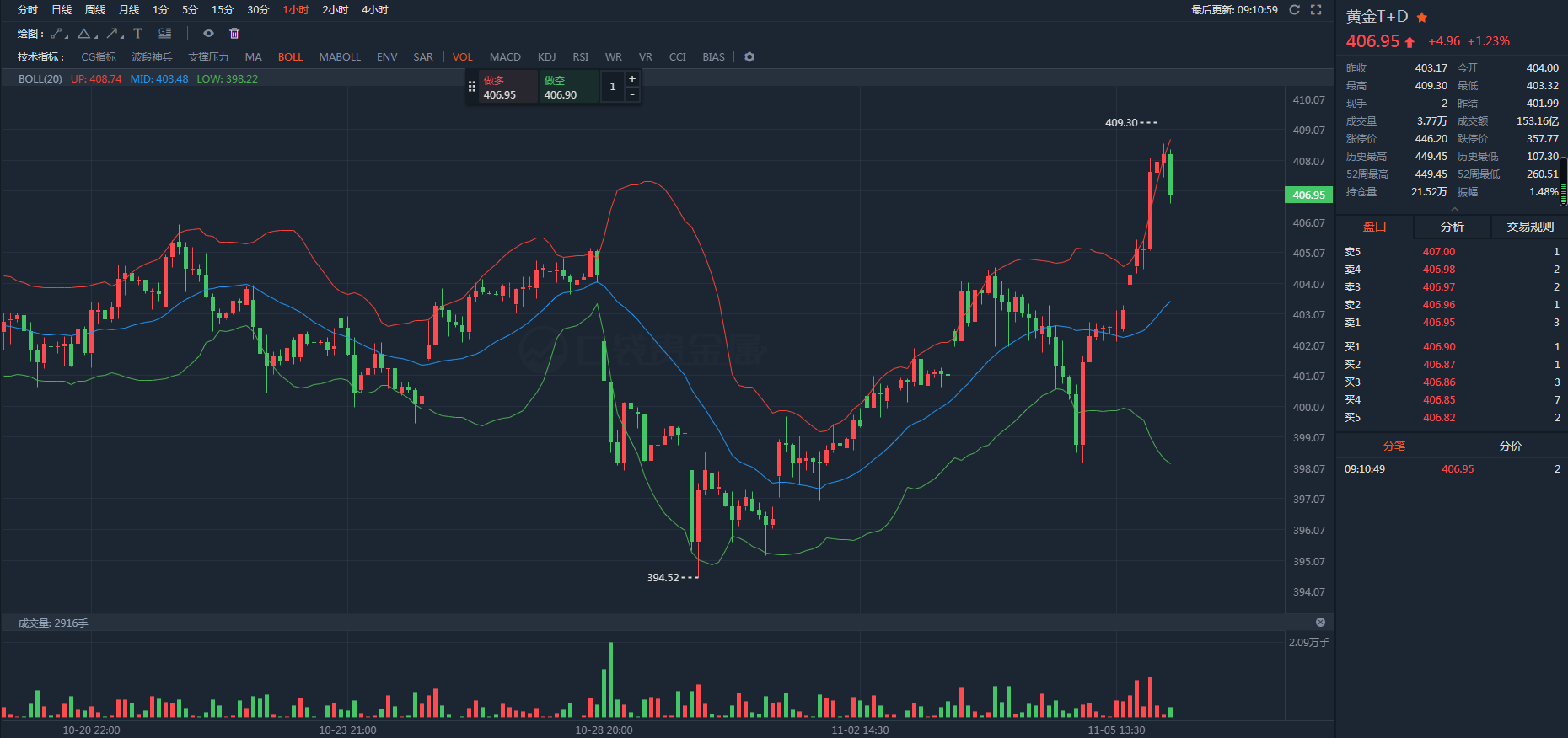This screenshot has width=1568, height=738.
Task: Enable the MA indicator
Action: click(x=253, y=57)
